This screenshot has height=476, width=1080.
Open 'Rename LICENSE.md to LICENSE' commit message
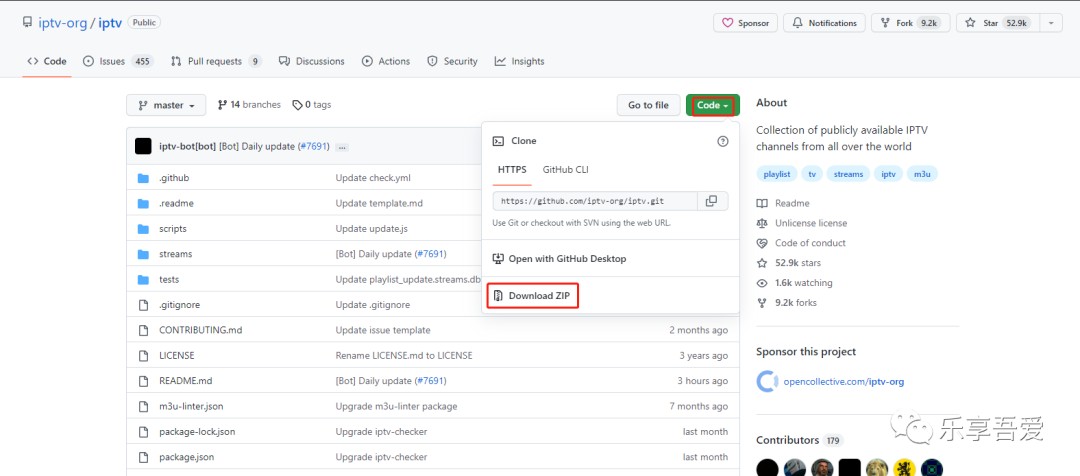(x=404, y=356)
